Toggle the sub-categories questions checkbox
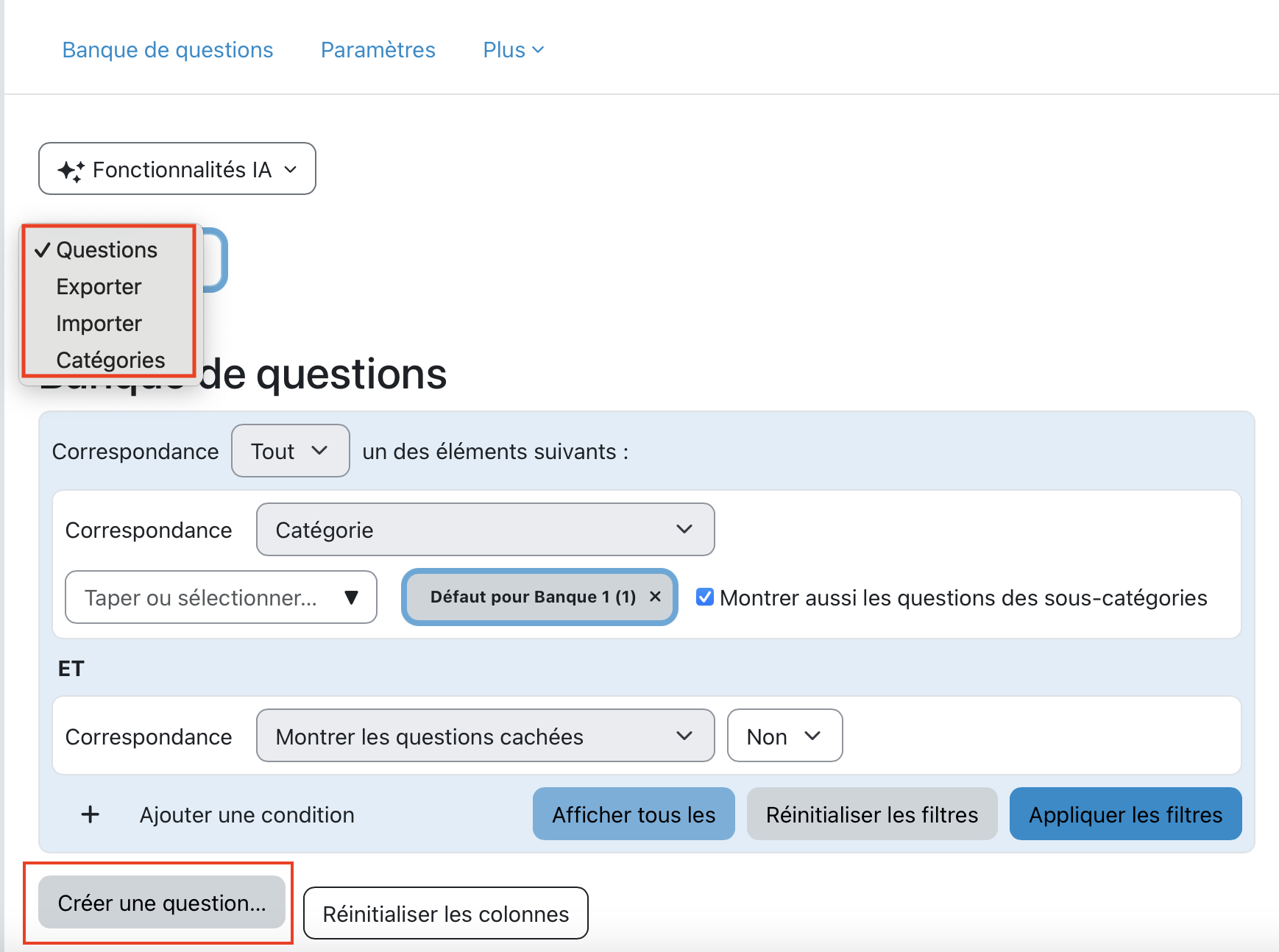 click(x=705, y=597)
